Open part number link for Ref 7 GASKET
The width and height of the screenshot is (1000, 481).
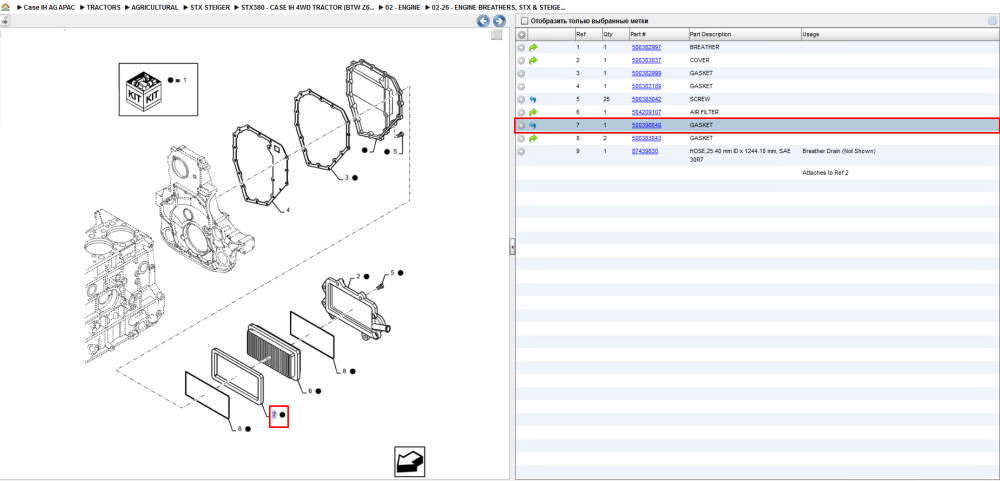[646, 125]
